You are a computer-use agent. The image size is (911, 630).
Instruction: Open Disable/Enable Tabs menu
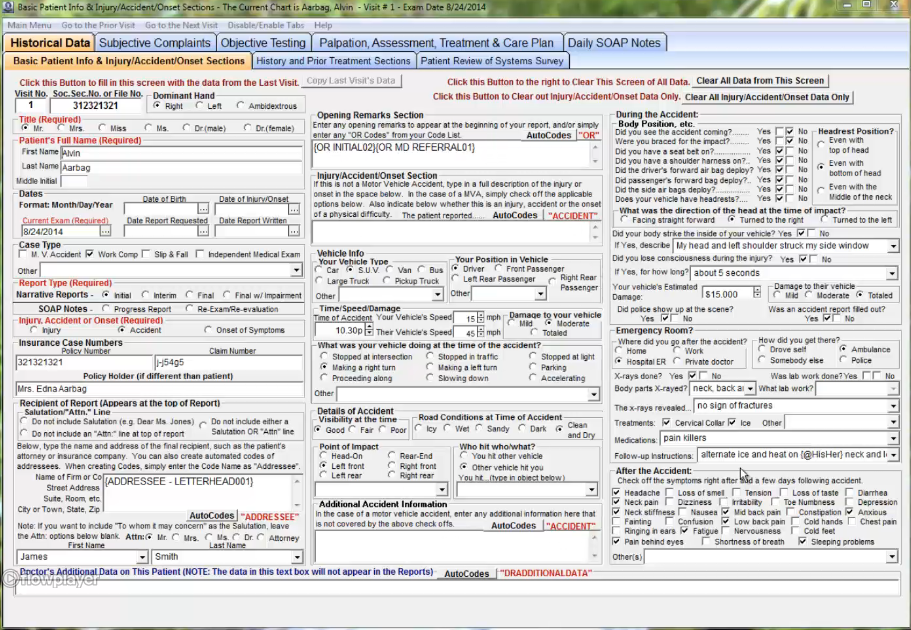266,25
